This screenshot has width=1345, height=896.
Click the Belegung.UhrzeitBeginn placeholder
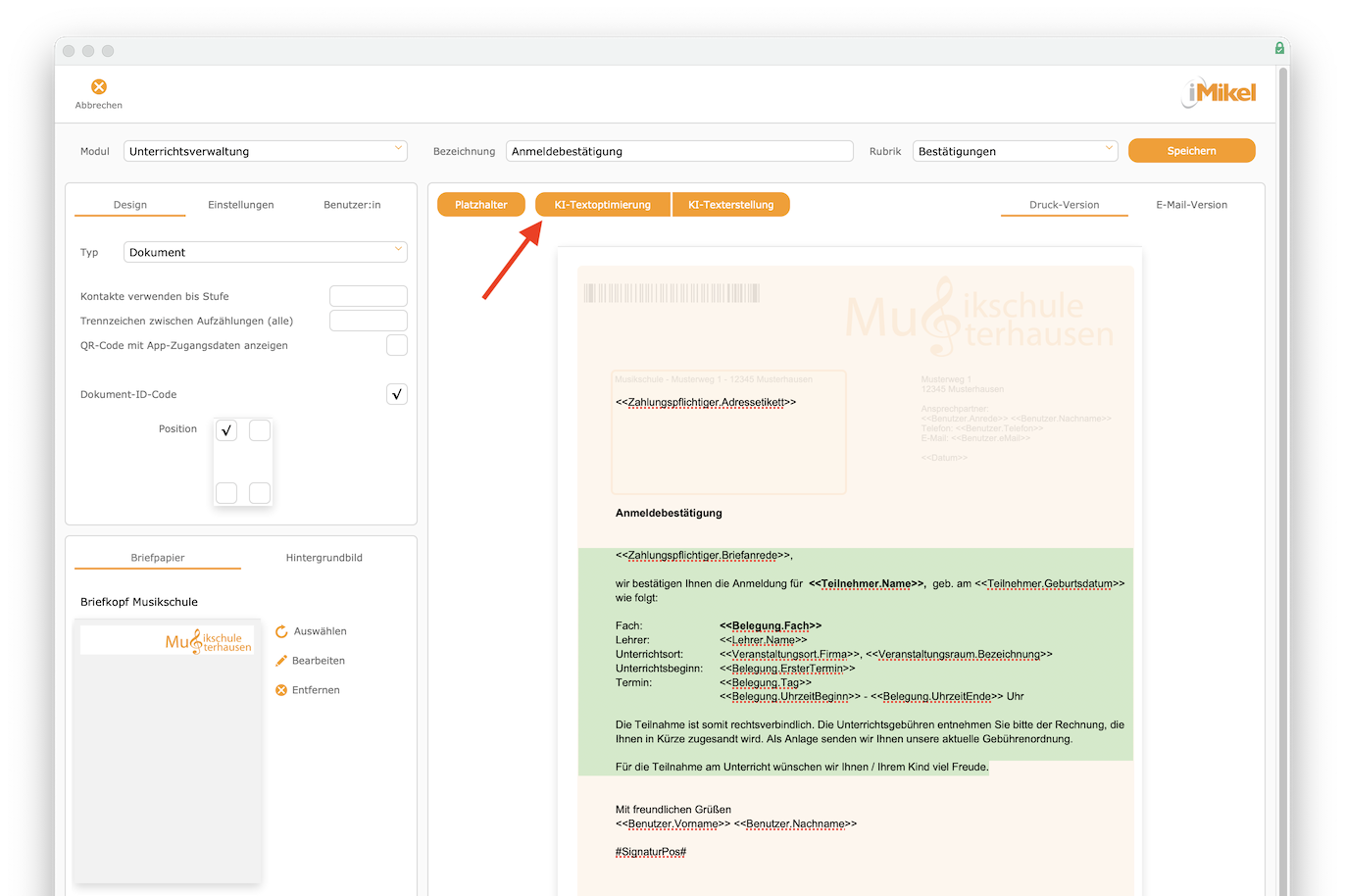click(790, 697)
